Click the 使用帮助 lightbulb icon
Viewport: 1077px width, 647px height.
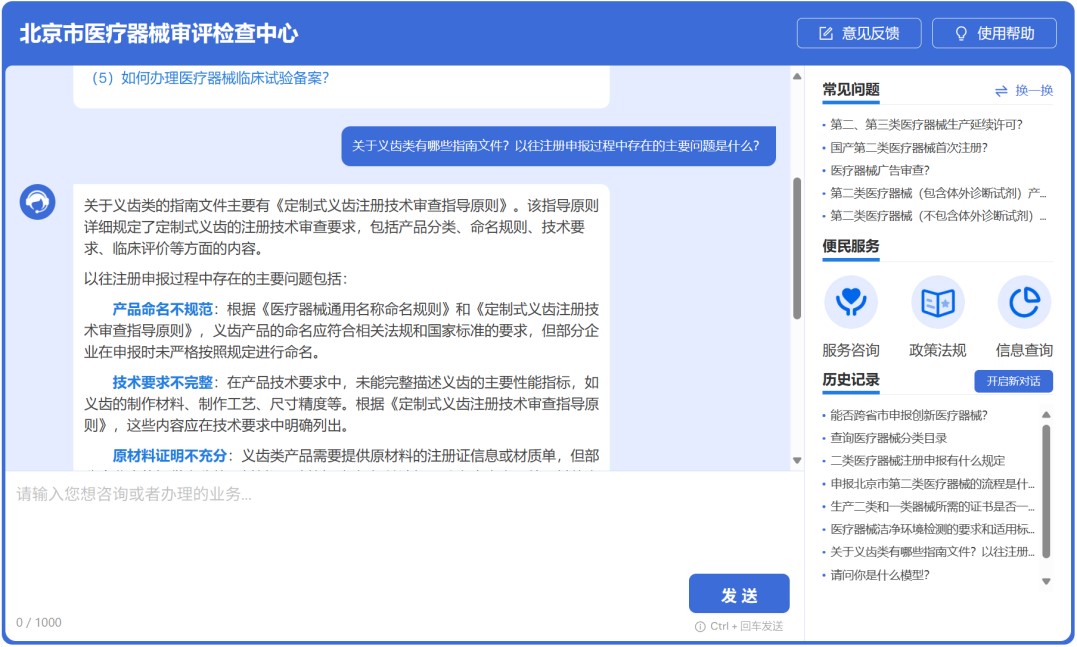point(961,33)
